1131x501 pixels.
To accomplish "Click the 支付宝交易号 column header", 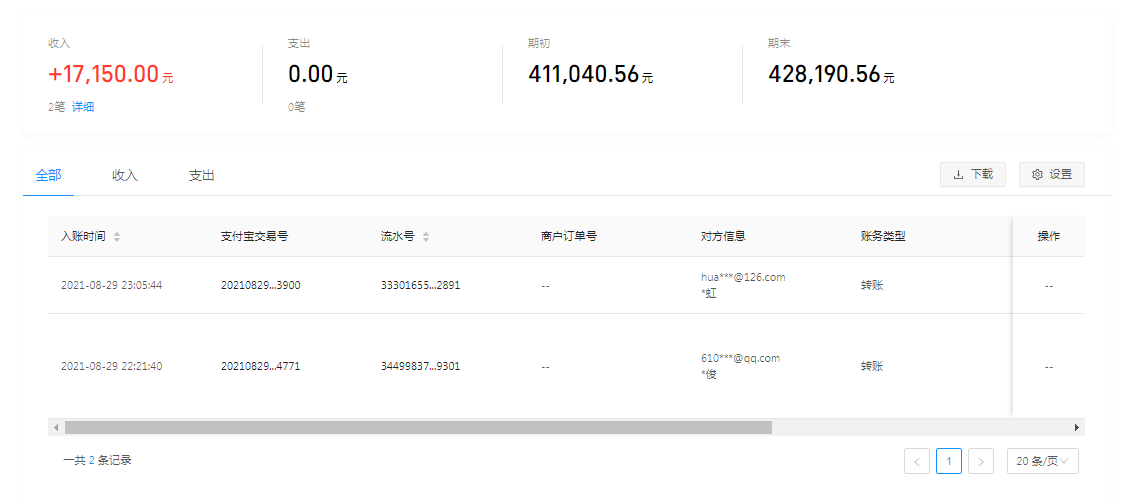I will 254,237.
